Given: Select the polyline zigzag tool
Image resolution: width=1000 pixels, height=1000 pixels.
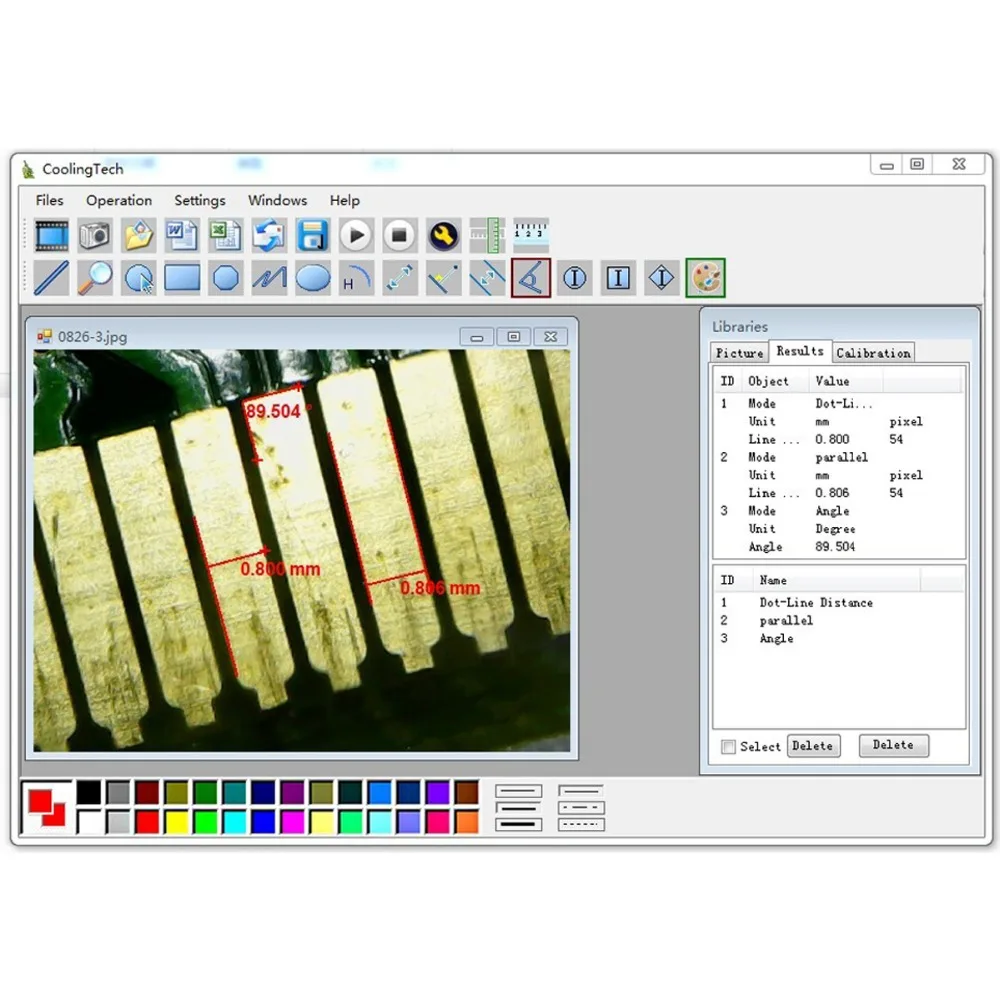Looking at the screenshot, I should point(268,278).
